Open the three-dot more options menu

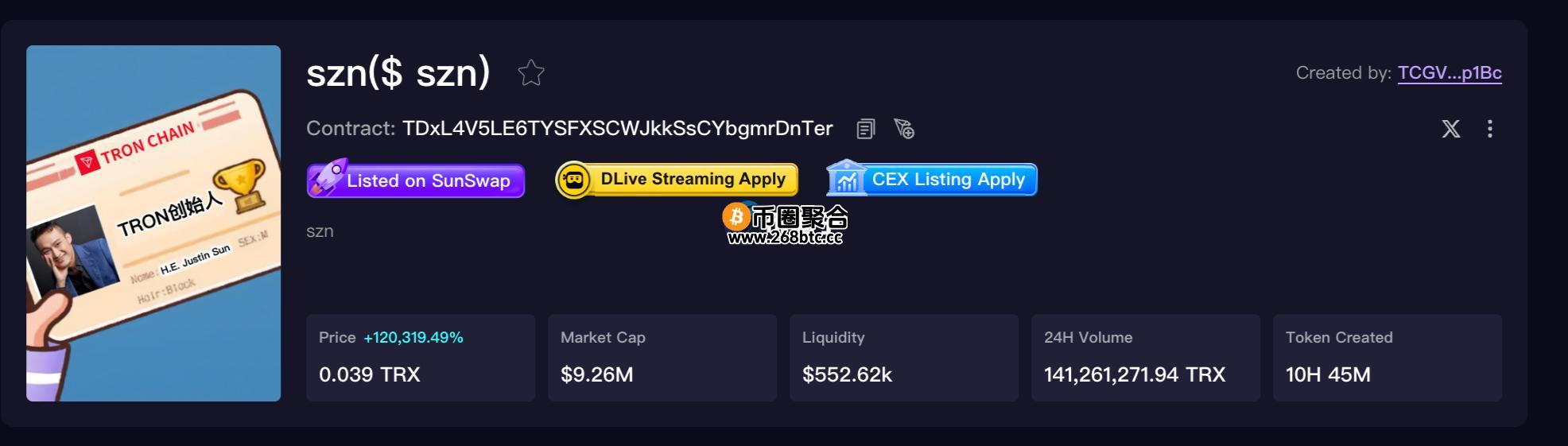1490,129
